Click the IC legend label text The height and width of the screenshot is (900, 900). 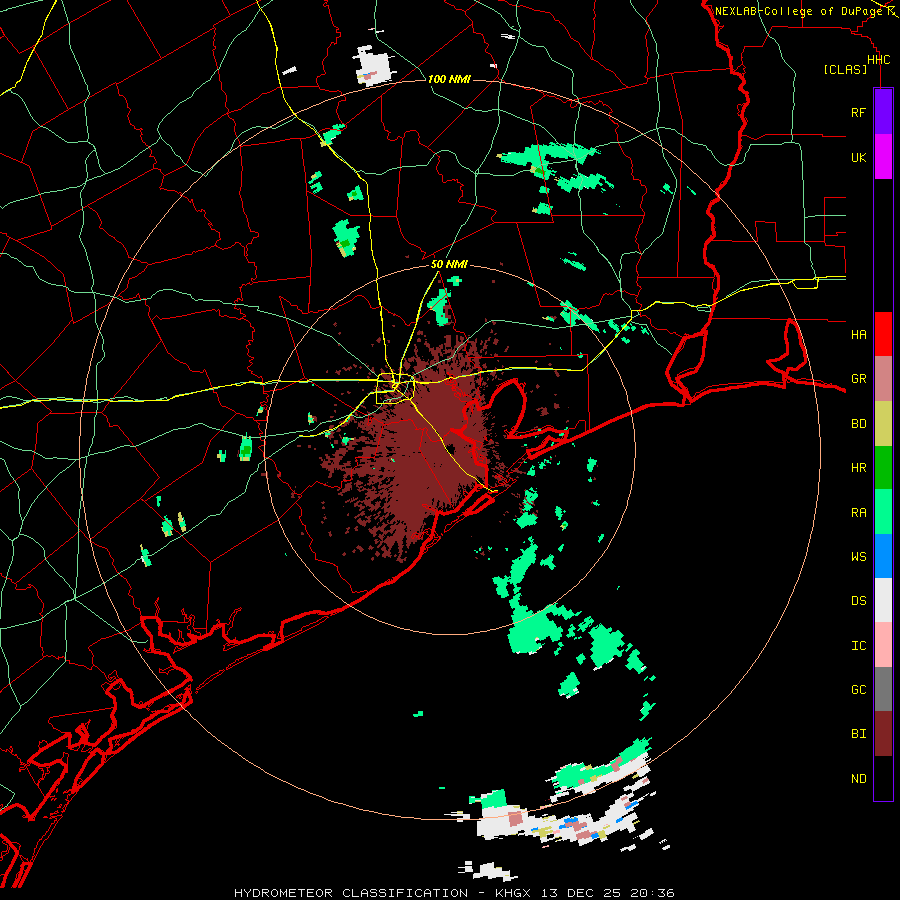click(x=858, y=645)
